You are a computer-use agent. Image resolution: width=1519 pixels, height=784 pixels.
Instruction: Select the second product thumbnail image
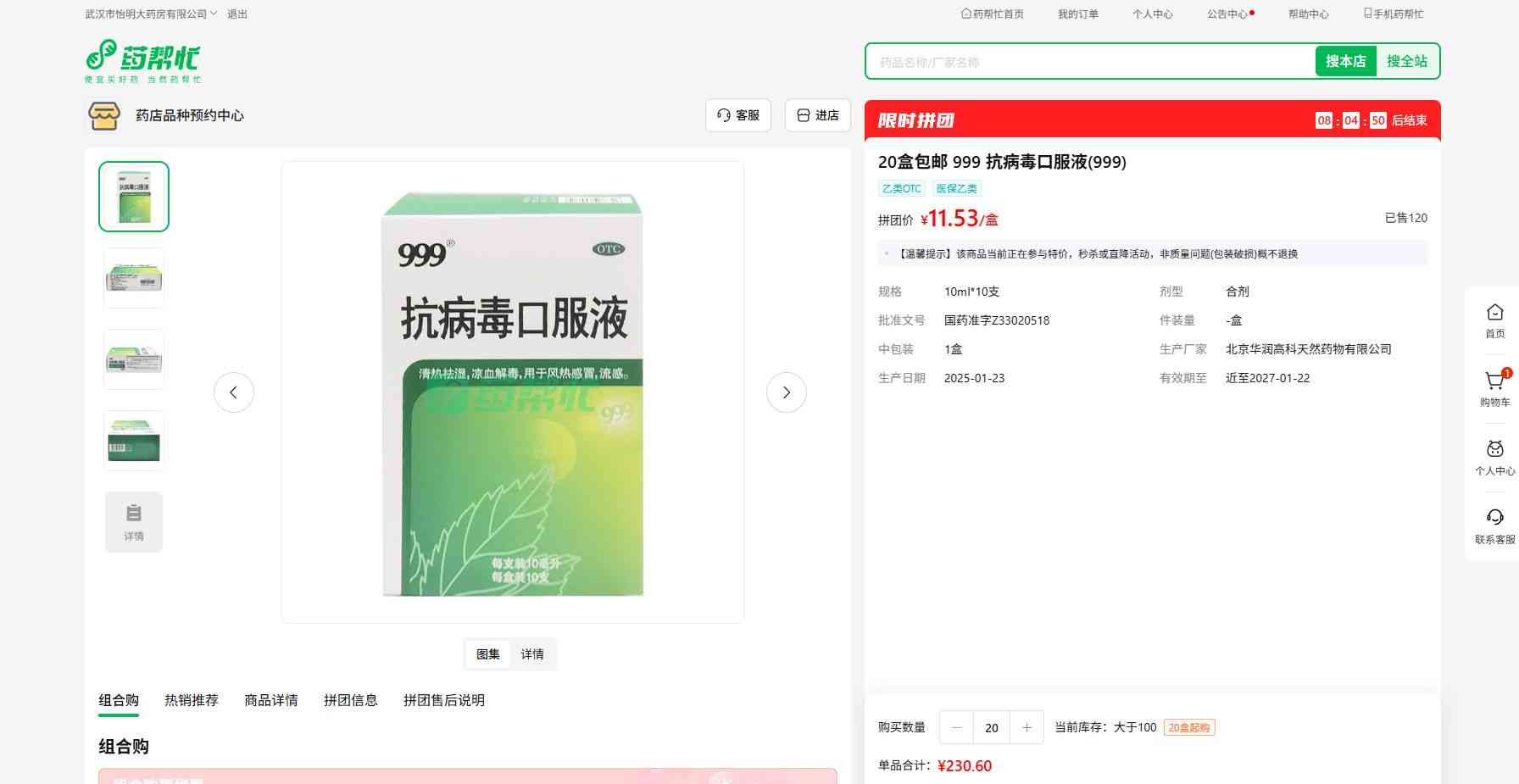(x=134, y=278)
